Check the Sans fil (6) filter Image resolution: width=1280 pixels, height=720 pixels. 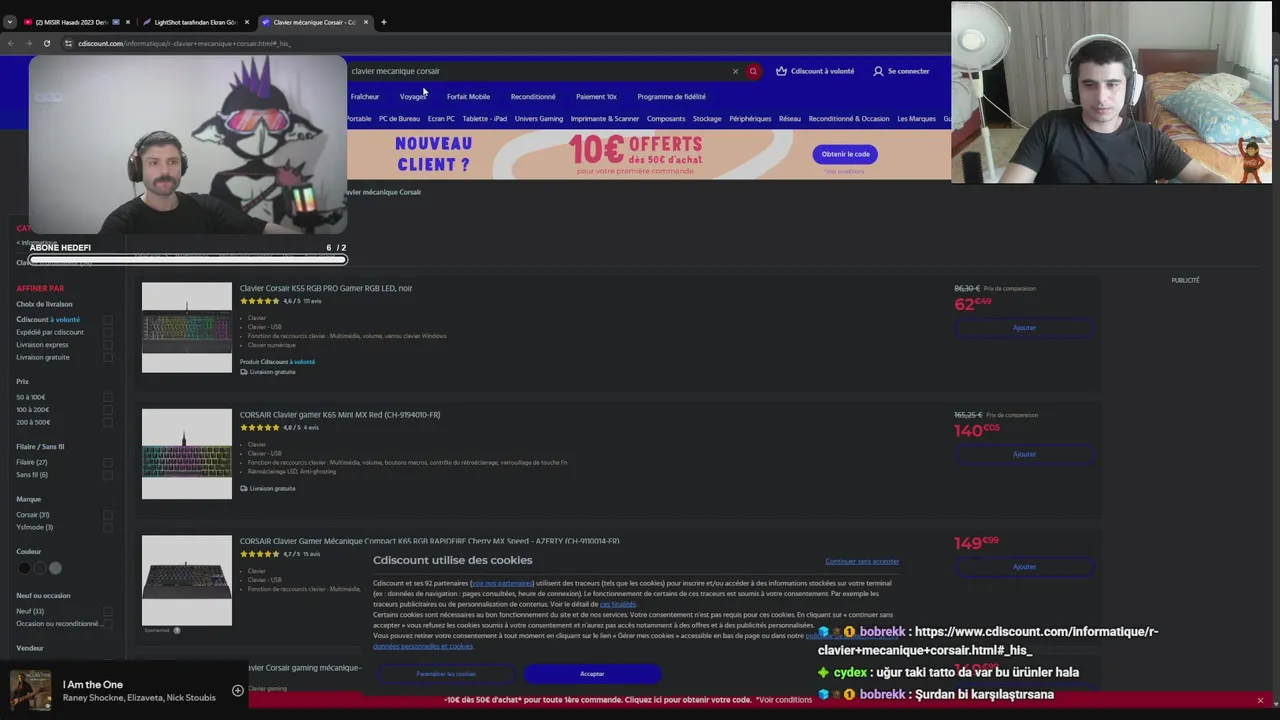click(108, 475)
